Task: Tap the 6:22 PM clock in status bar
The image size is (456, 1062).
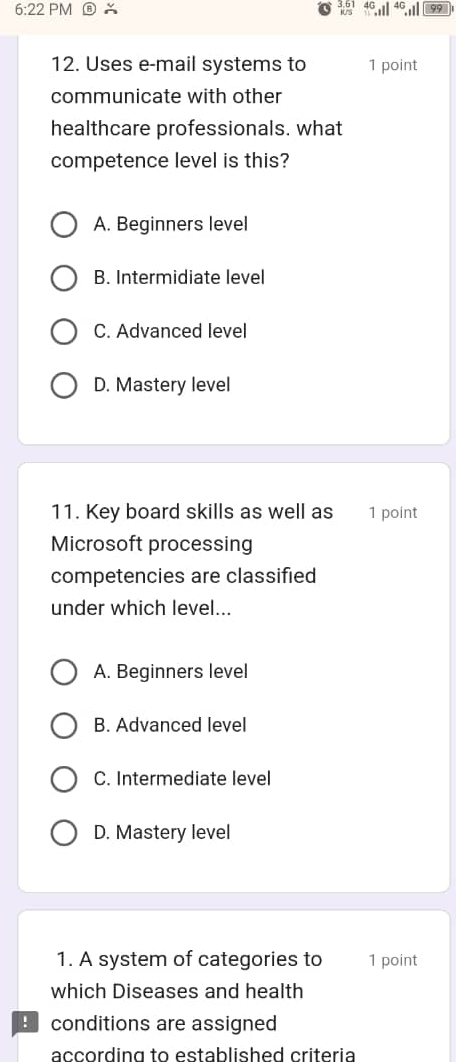Action: 43,9
